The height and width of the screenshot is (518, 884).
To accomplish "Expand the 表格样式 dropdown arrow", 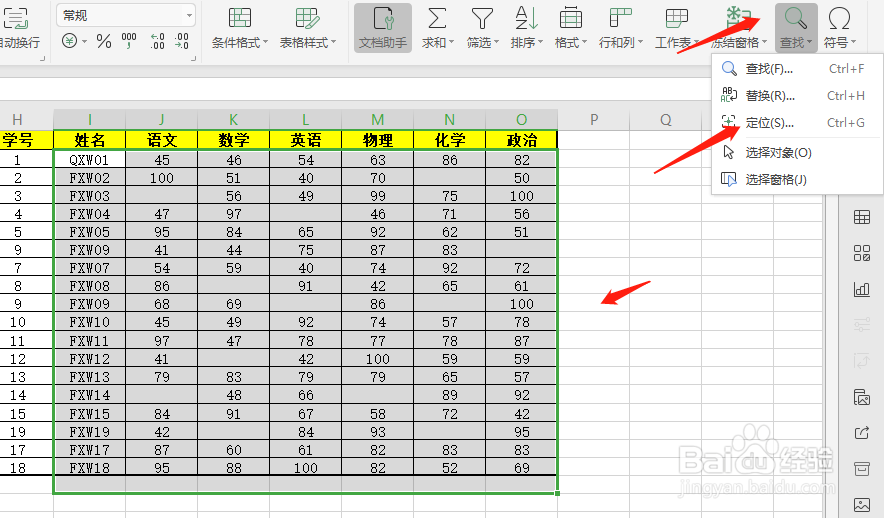I will 333,42.
